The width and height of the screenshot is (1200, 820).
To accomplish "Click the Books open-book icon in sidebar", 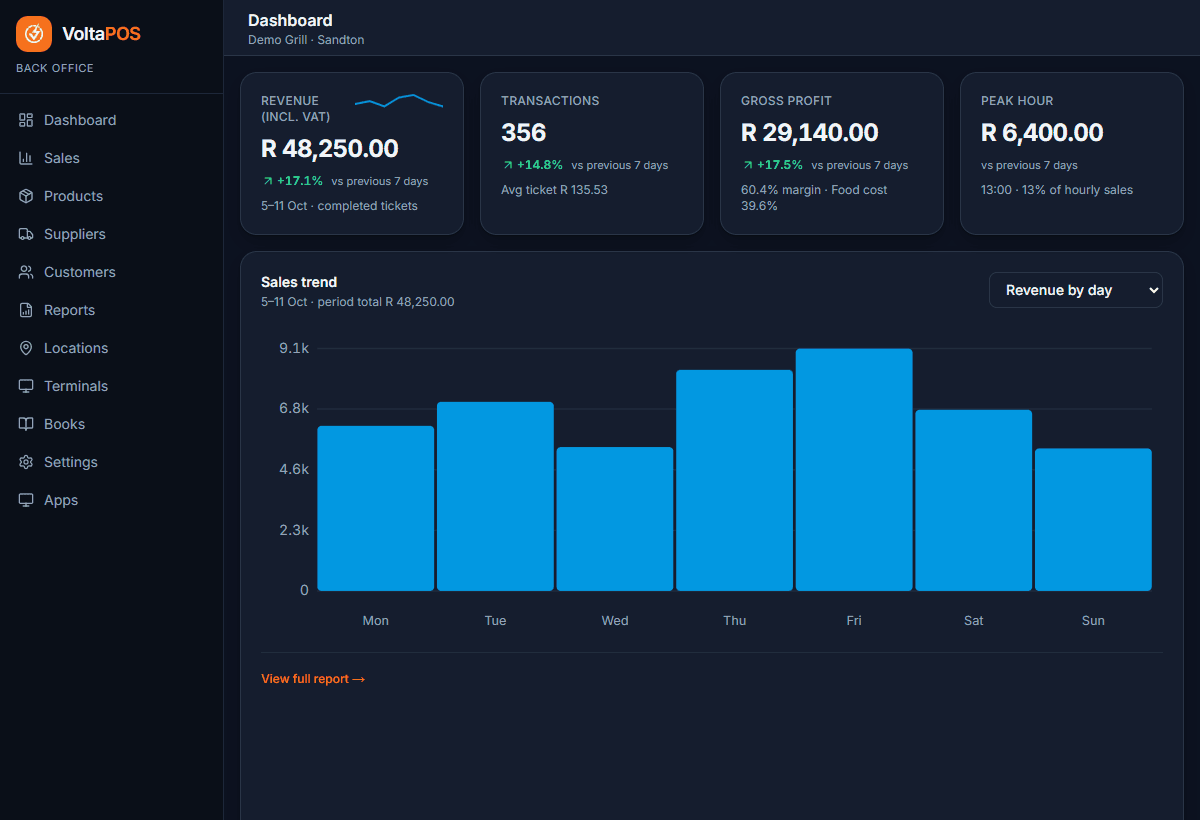I will (x=26, y=424).
